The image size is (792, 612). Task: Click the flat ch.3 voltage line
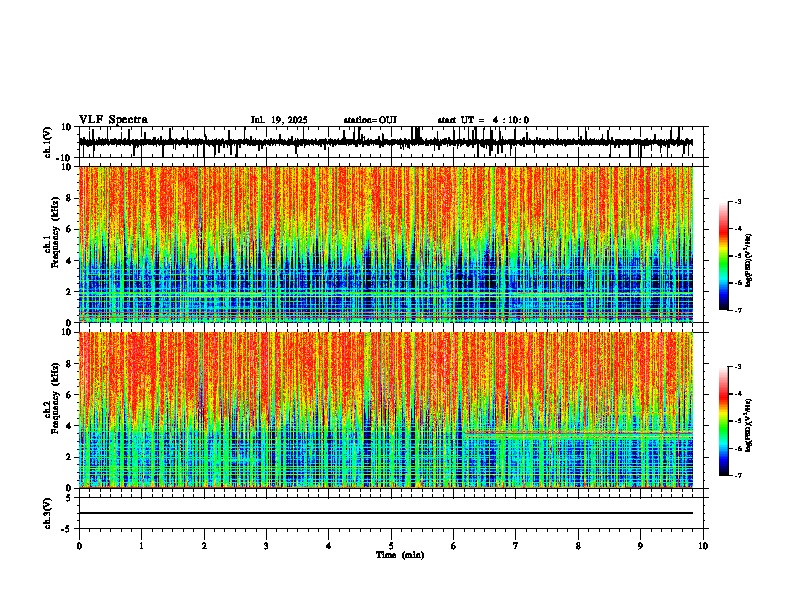coord(386,513)
